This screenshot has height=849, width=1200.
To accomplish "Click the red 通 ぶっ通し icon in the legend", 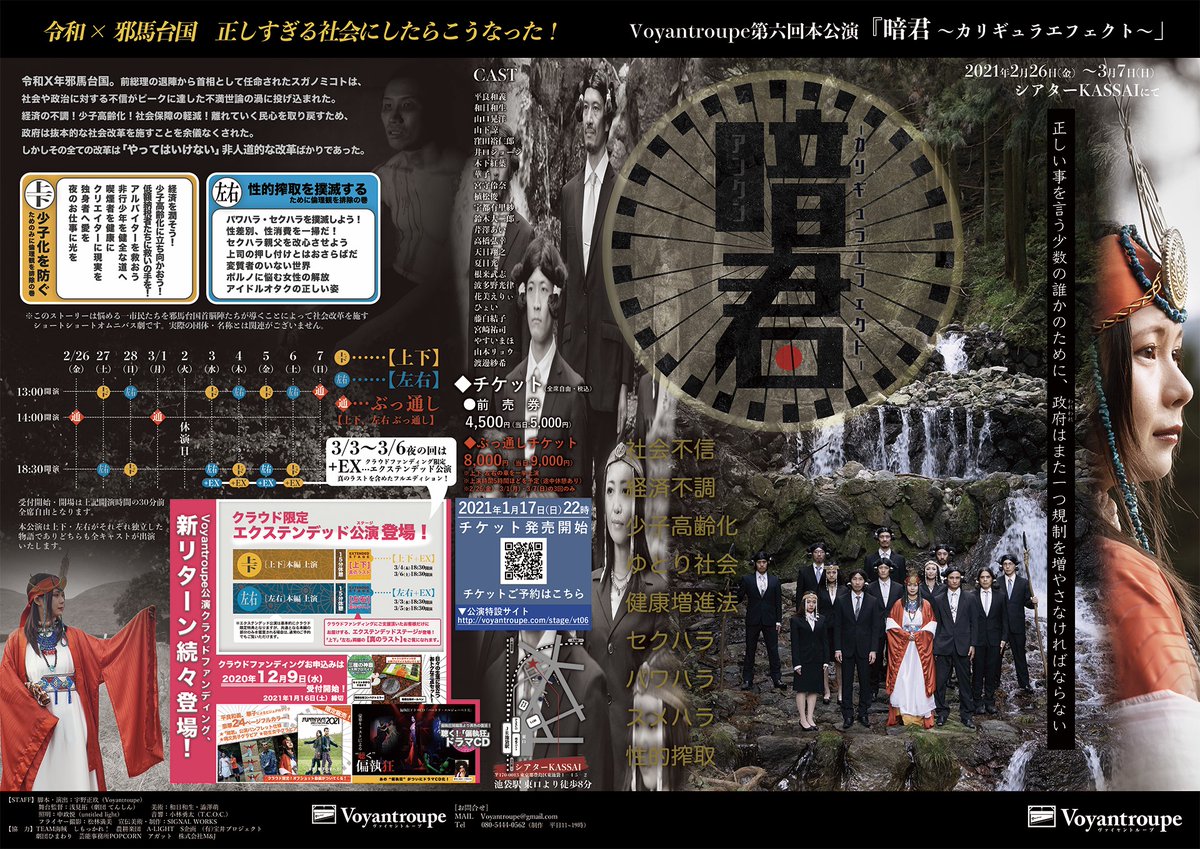I will click(341, 404).
